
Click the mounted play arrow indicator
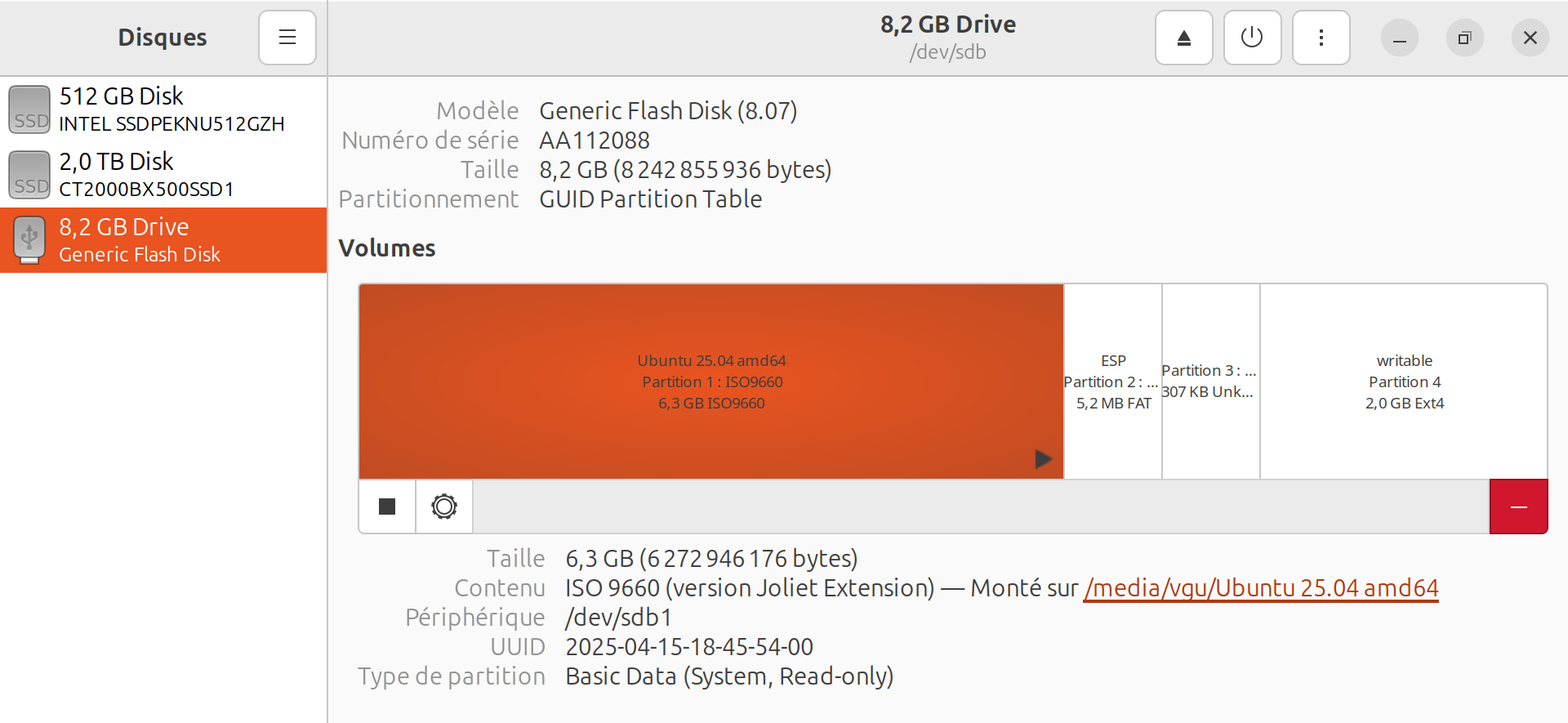[1043, 459]
